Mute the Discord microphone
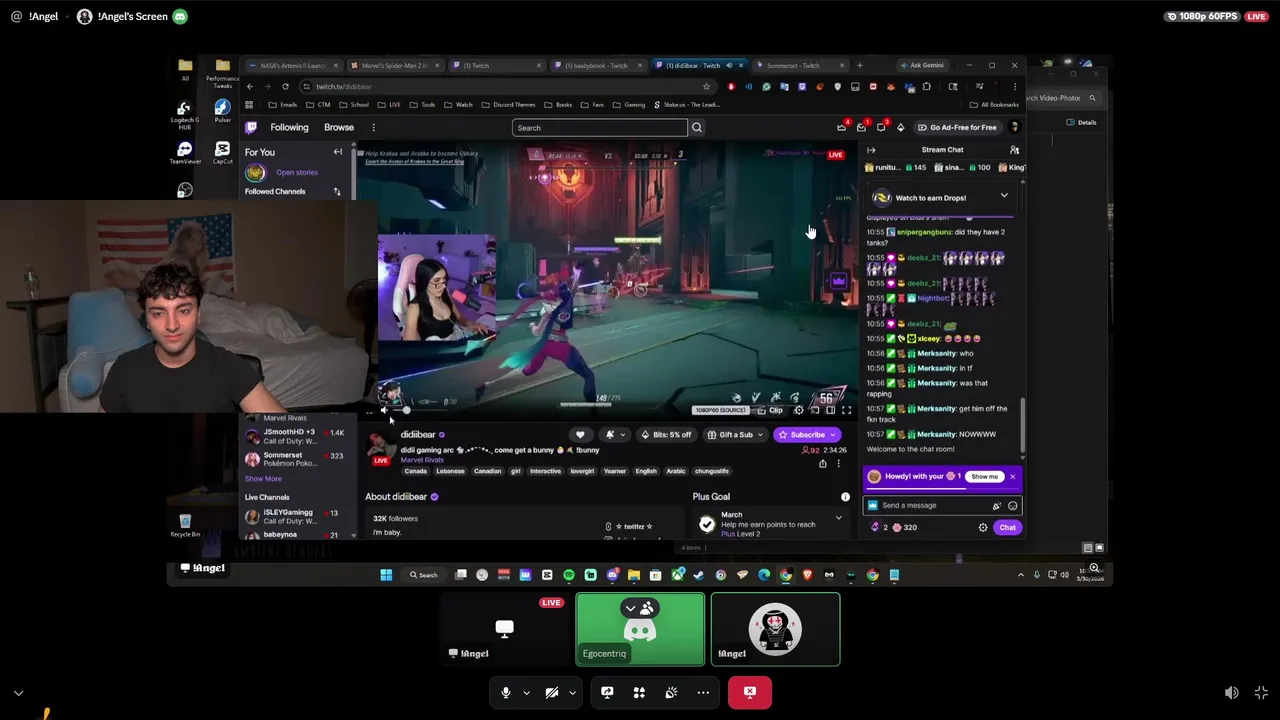Viewport: 1280px width, 720px height. pyautogui.click(x=506, y=692)
